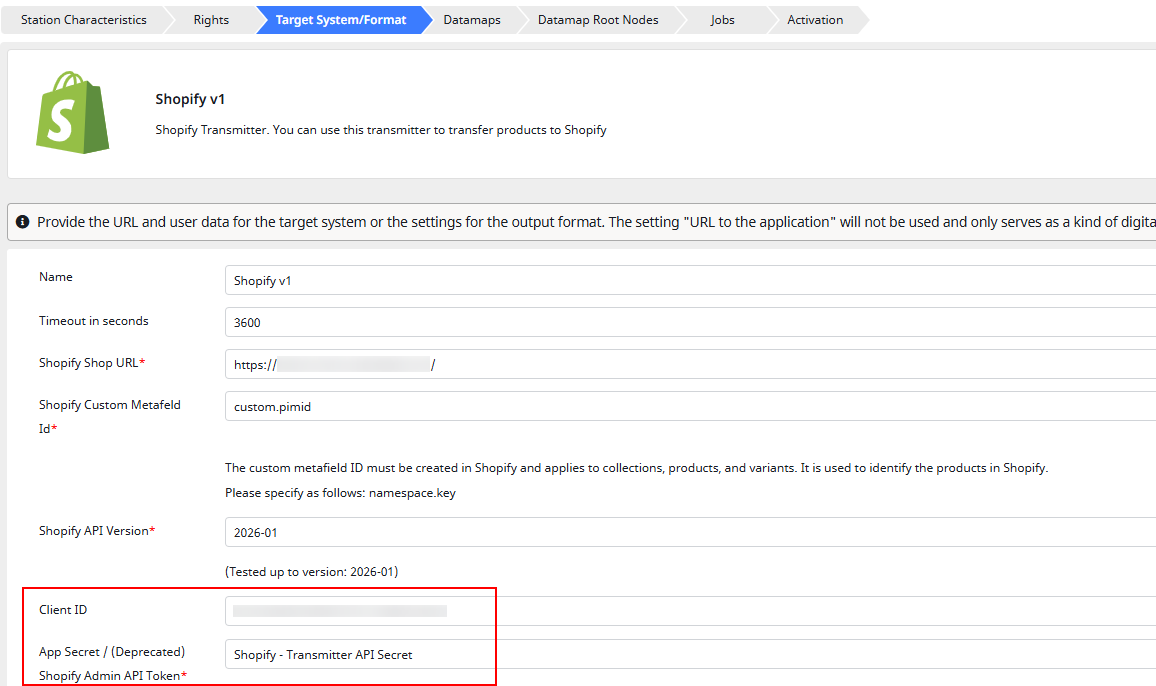Click the Shopify v1 transmitter title
This screenshot has height=686, width=1156.
click(190, 99)
